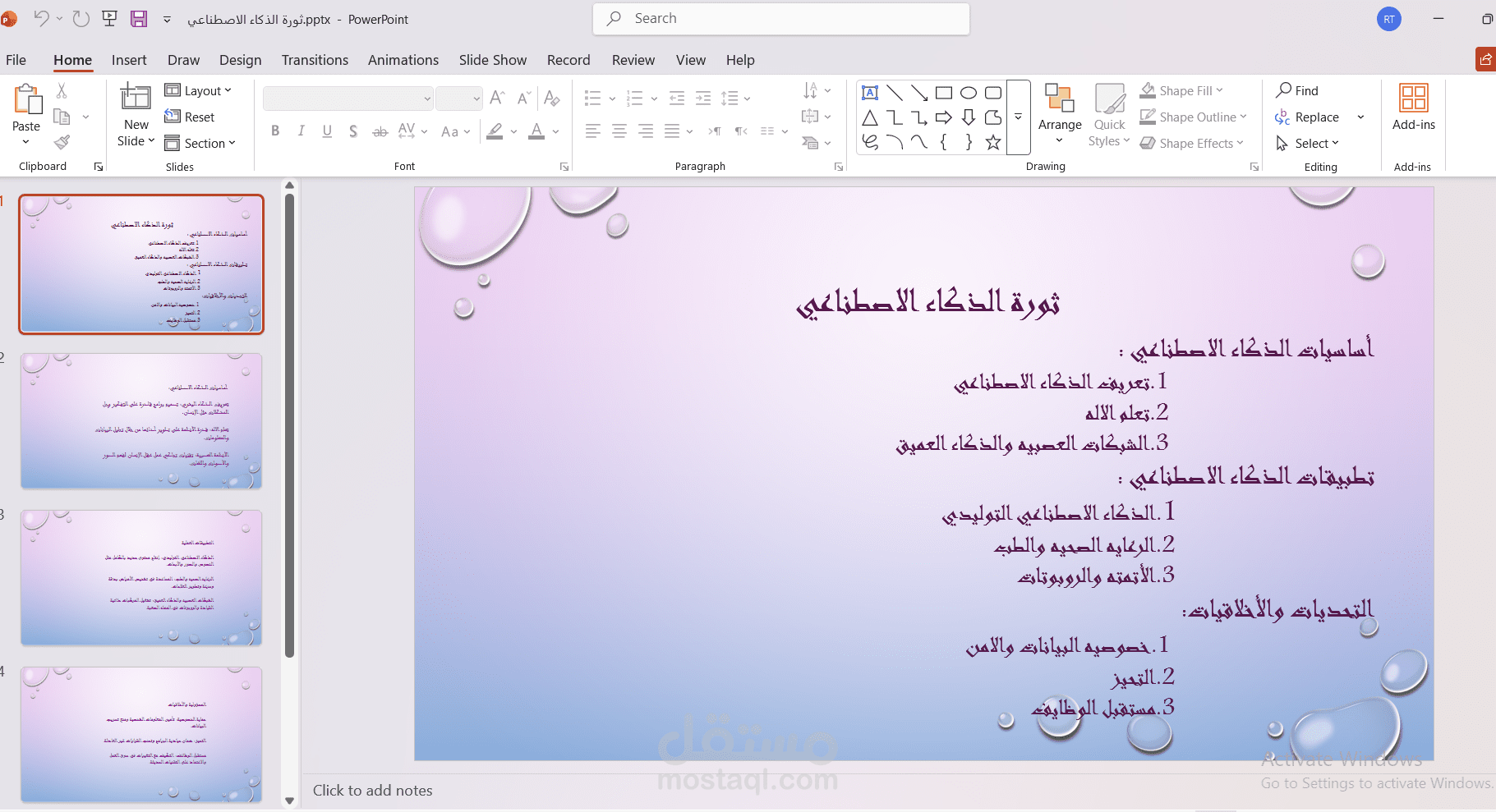This screenshot has height=812, width=1496.
Task: Decrease list indent level
Action: coord(677,99)
